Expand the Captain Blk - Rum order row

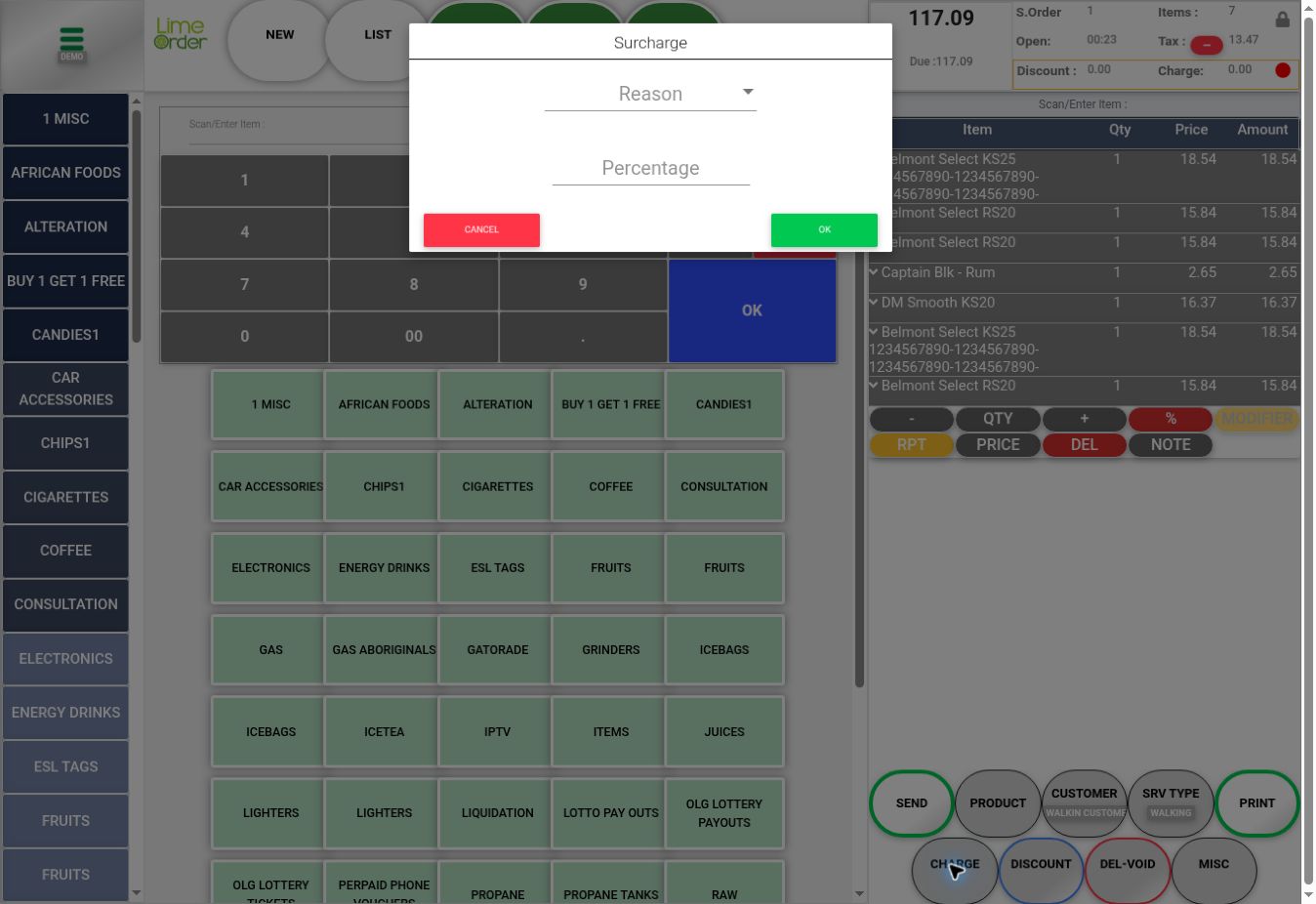pyautogui.click(x=874, y=272)
